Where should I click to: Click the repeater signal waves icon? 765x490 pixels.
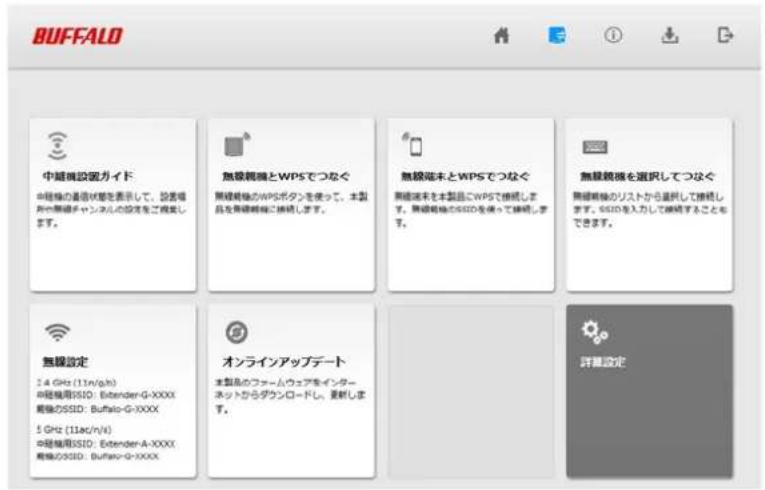[58, 145]
